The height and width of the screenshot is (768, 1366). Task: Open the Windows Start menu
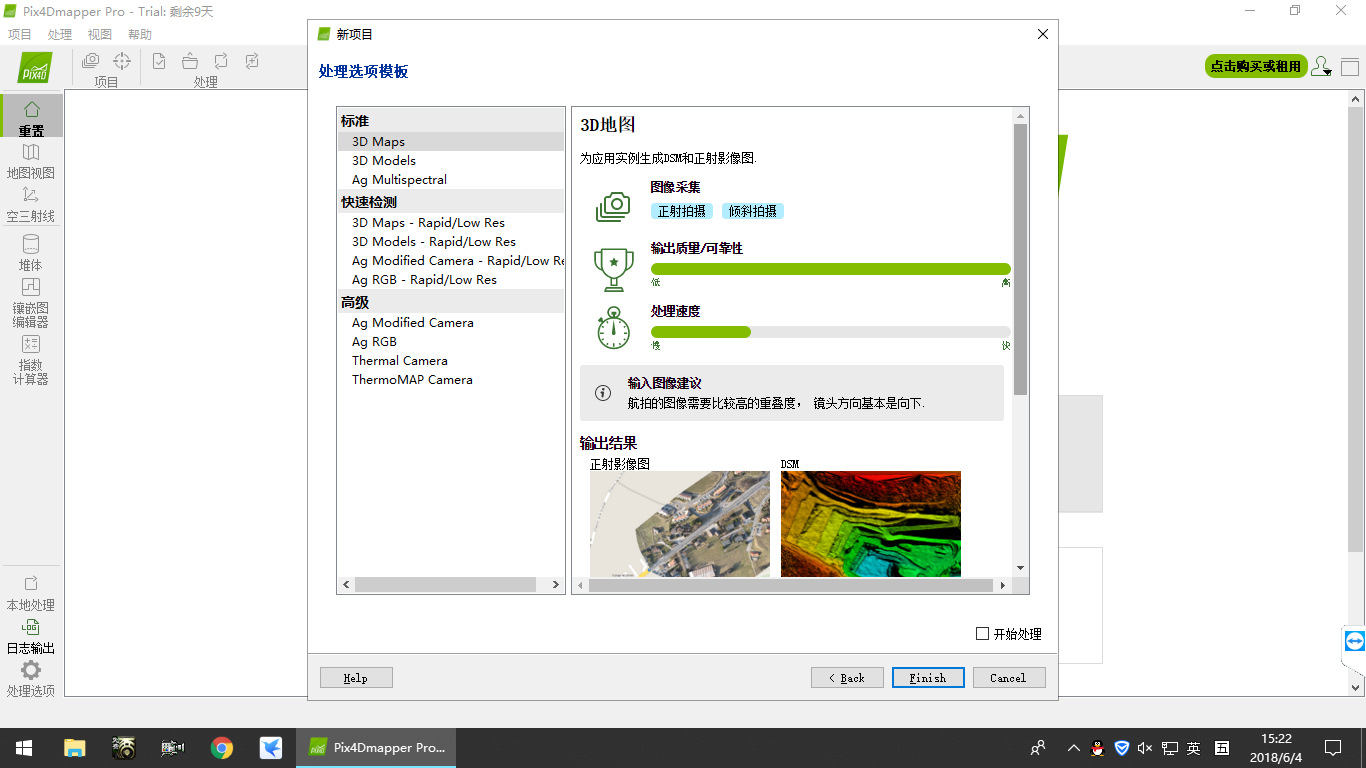[24, 748]
